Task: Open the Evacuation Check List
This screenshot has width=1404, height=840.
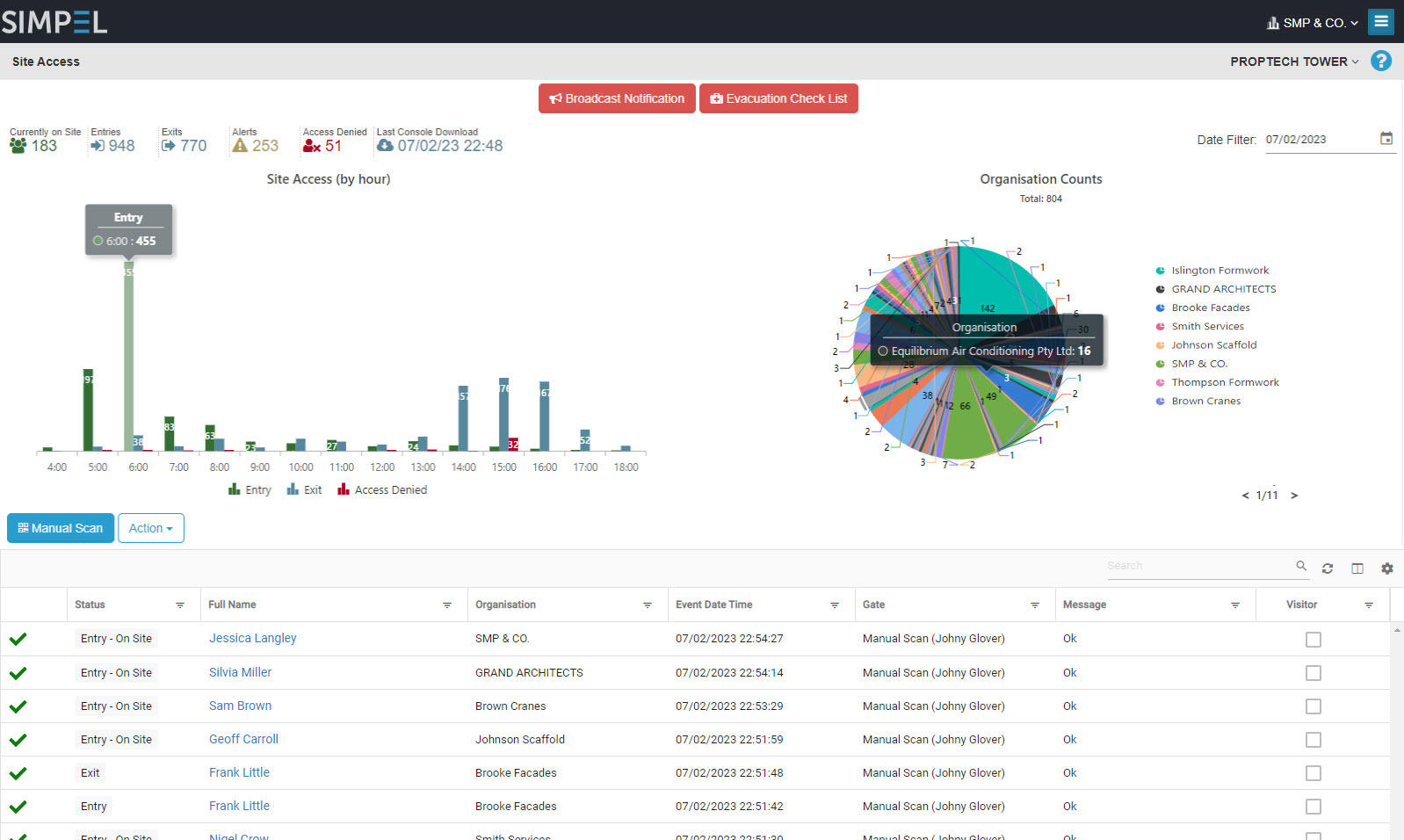Action: (778, 98)
